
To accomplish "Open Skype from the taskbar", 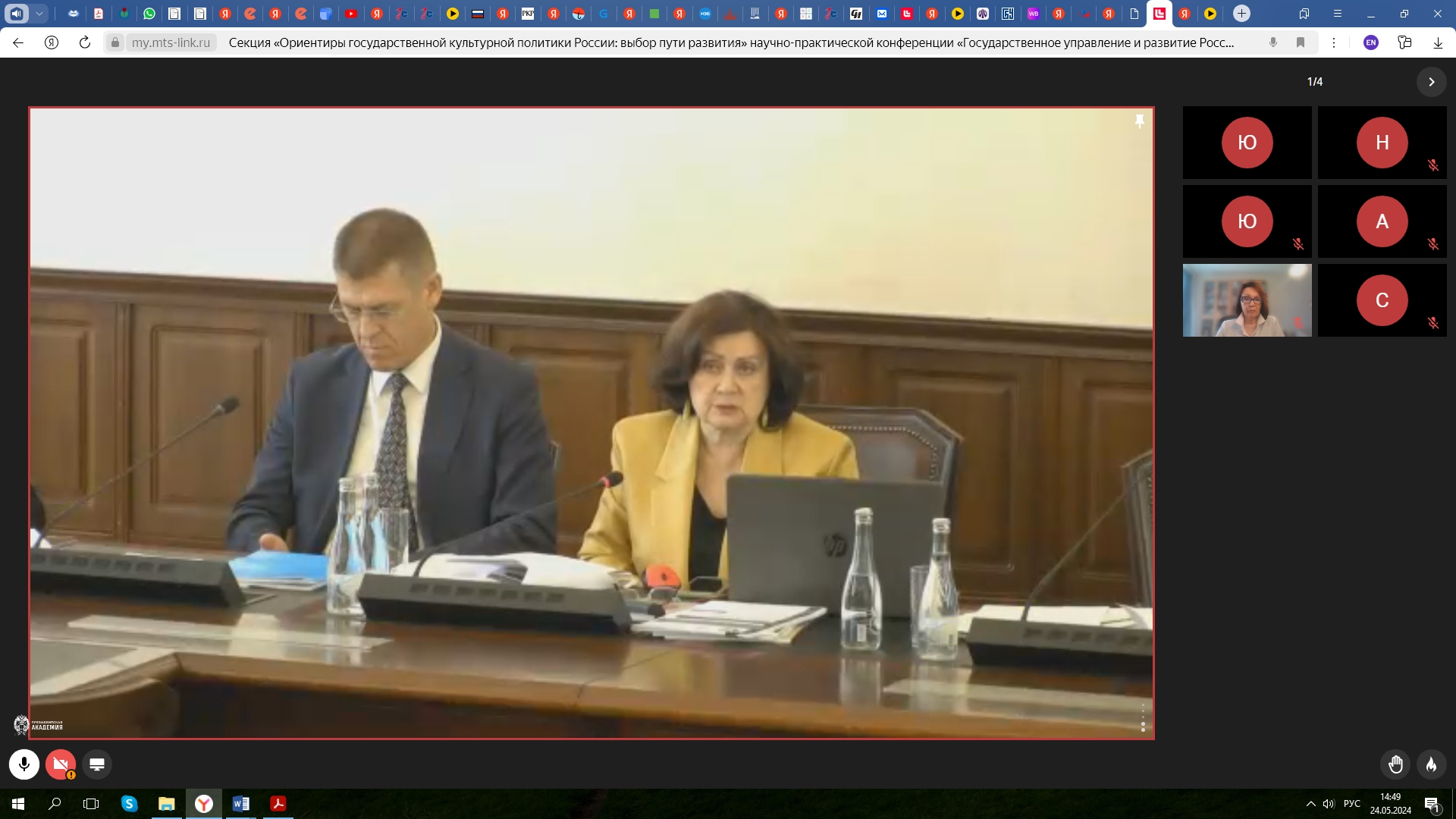I will coord(129,804).
